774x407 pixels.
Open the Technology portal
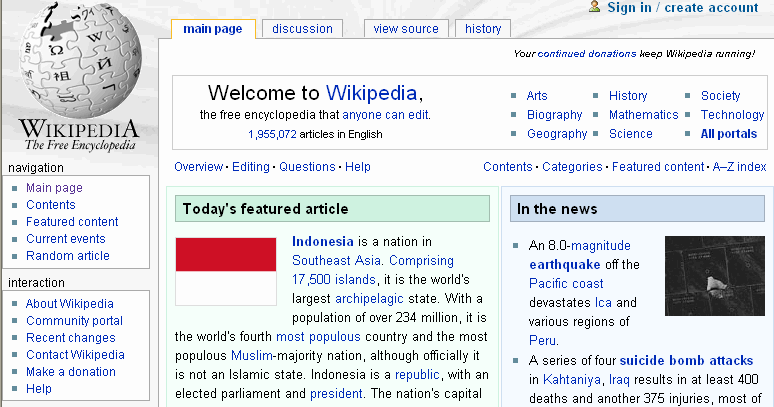[732, 115]
